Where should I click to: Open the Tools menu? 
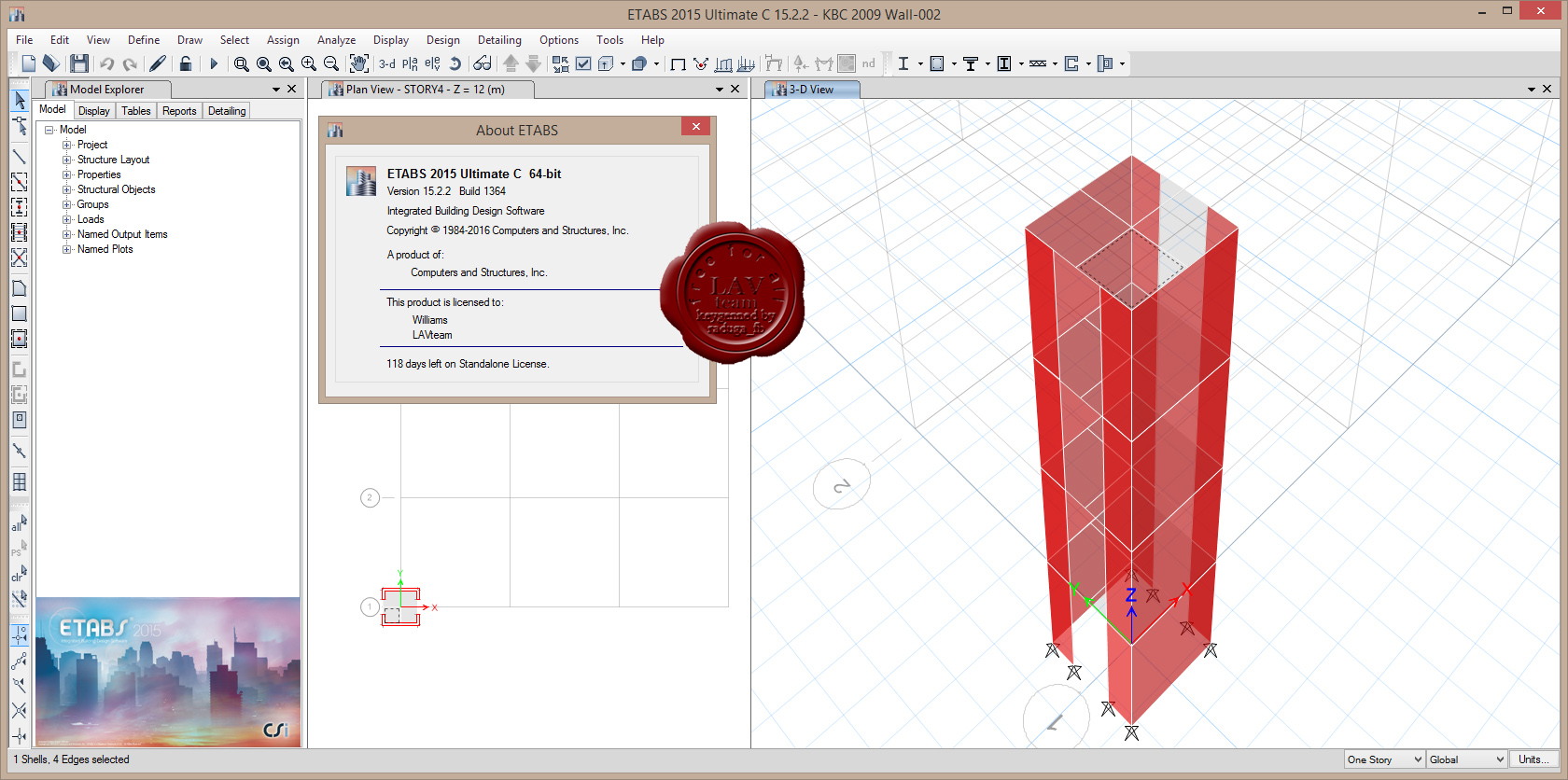[609, 40]
